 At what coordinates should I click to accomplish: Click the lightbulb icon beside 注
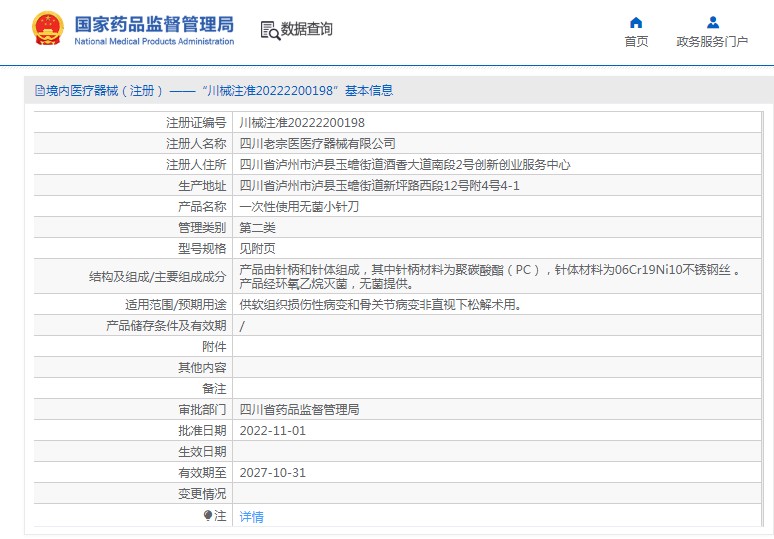208,516
